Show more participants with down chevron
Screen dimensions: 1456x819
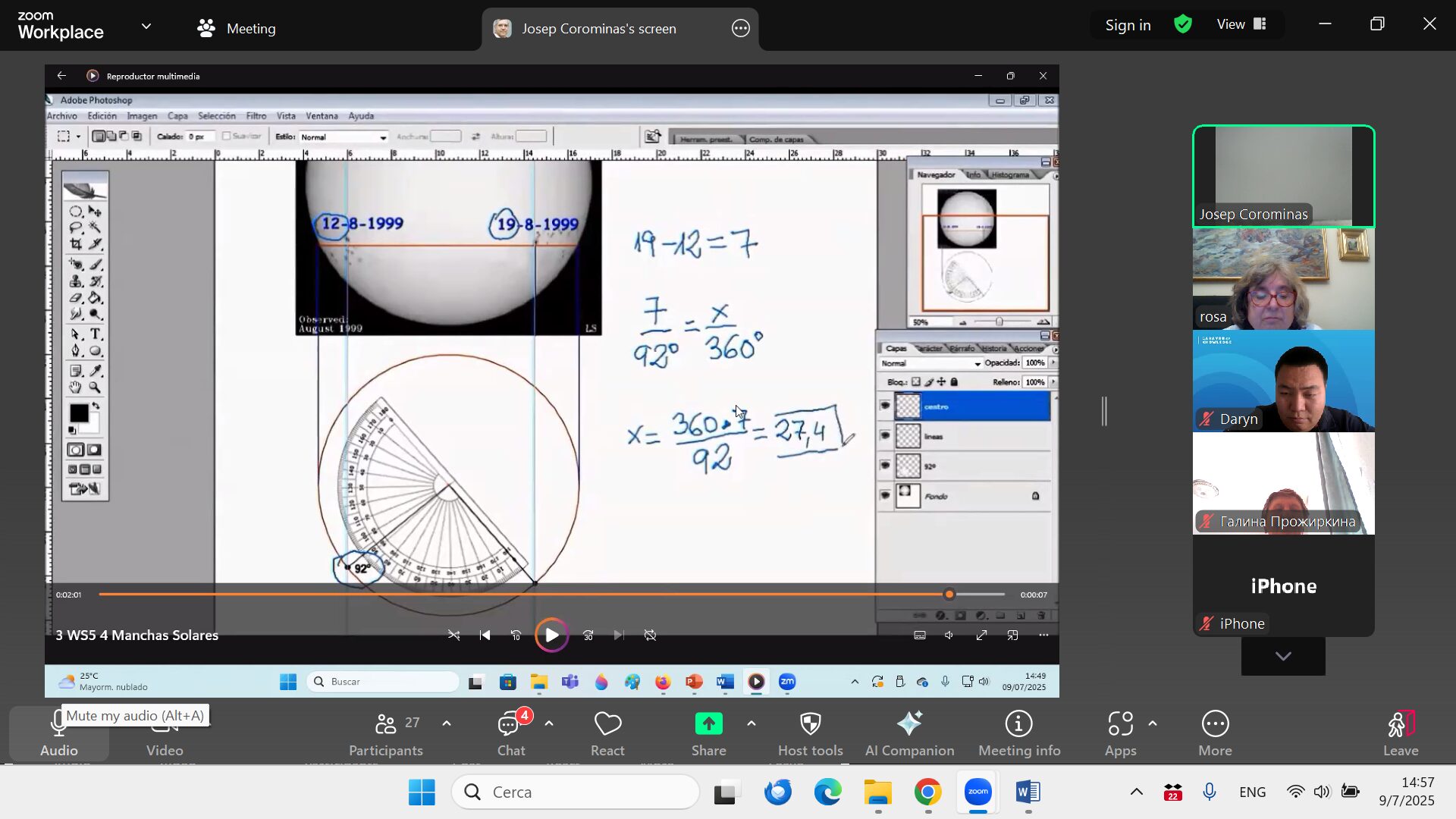[x=1283, y=656]
